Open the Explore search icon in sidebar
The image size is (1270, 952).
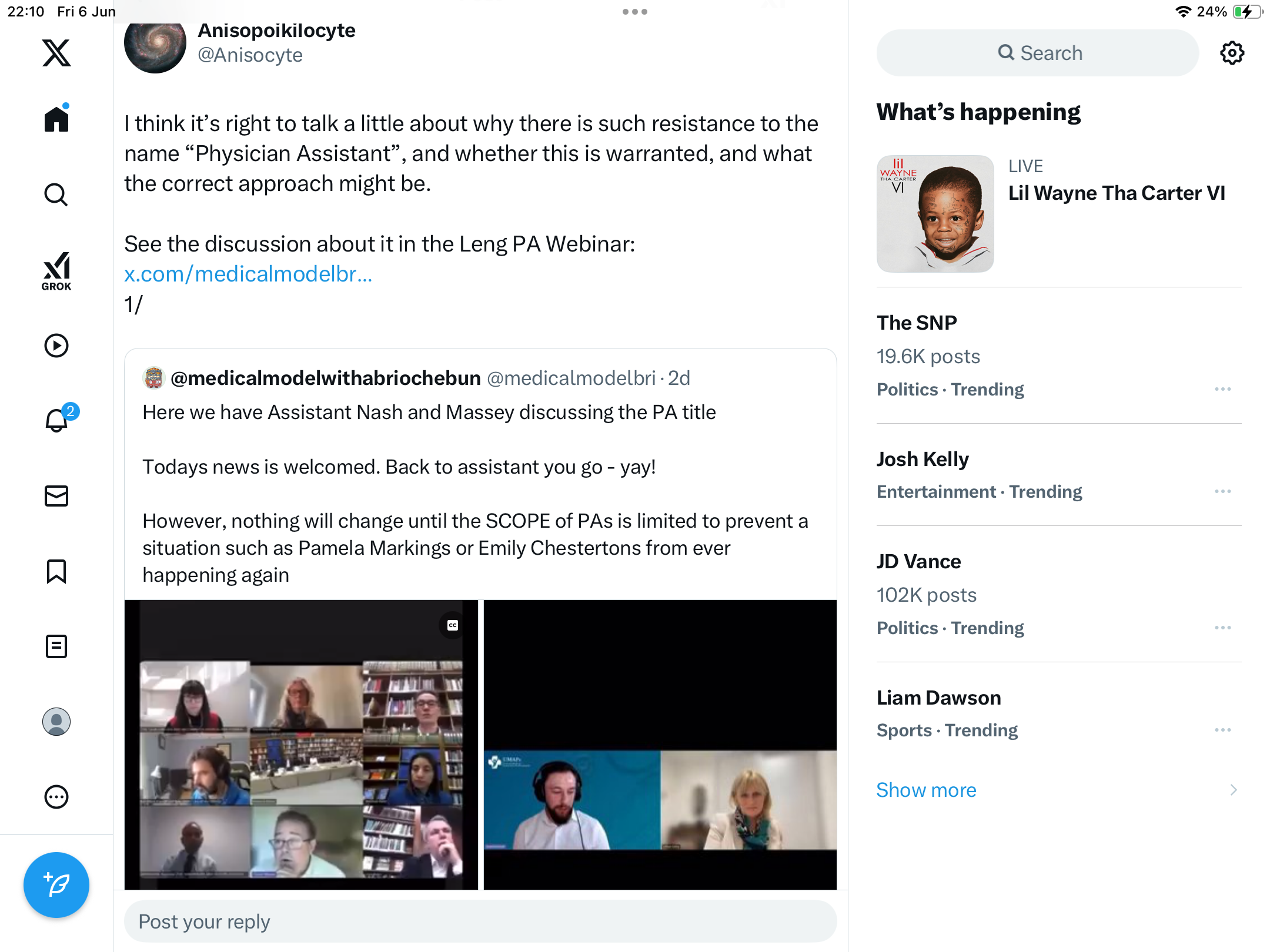click(56, 195)
